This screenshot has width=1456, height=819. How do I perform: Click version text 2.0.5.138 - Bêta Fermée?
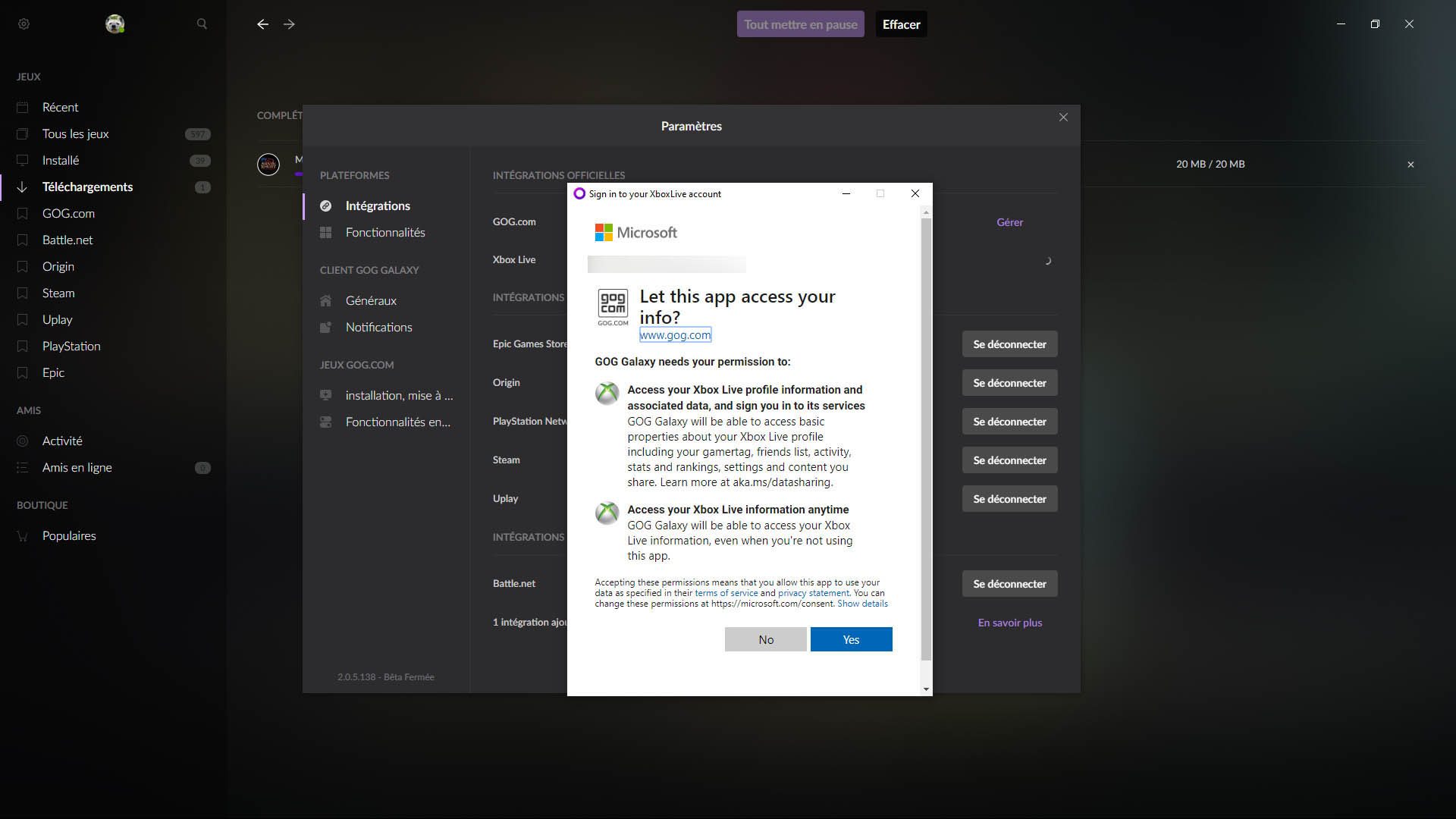386,677
